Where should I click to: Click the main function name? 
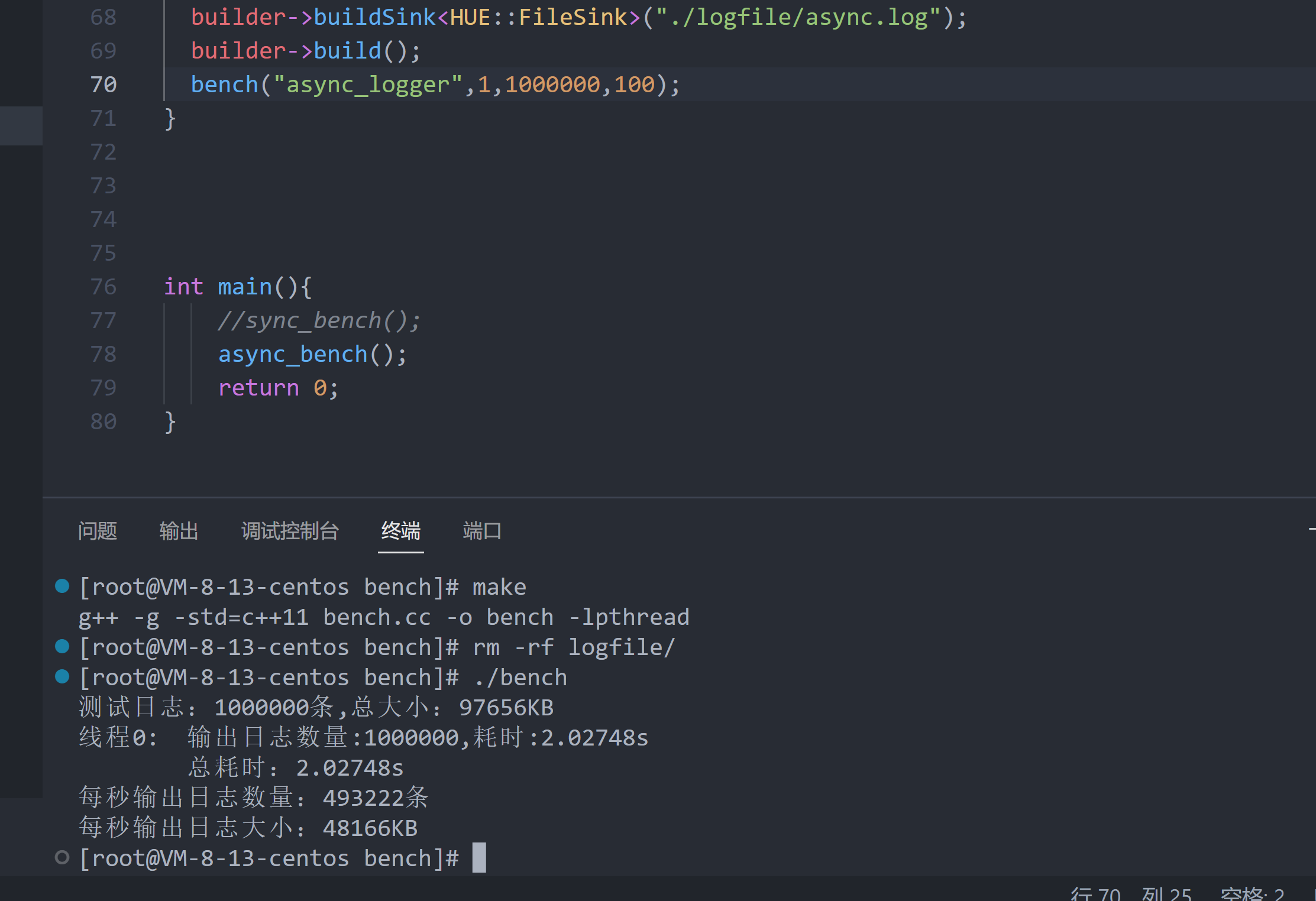(x=245, y=287)
